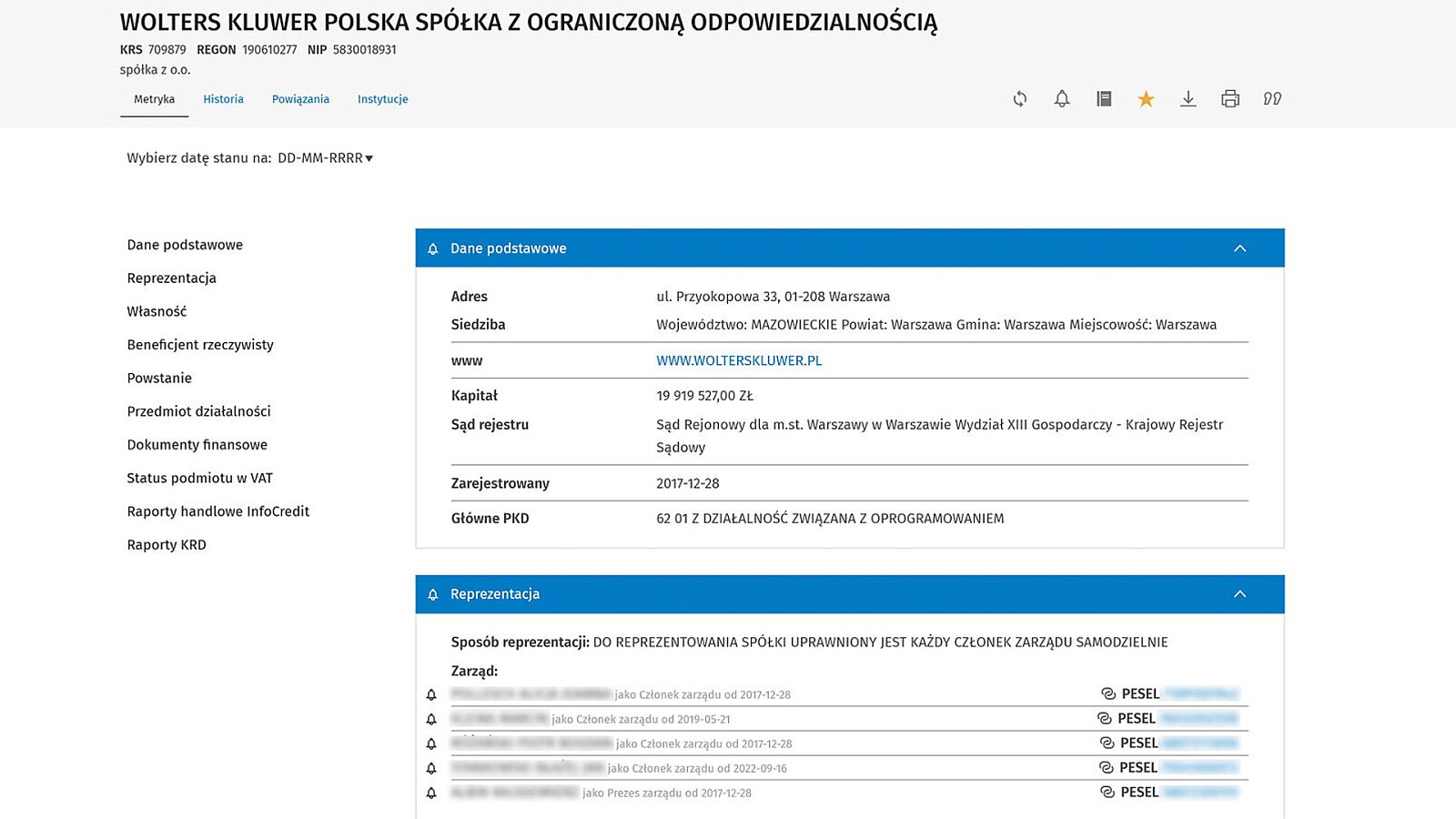Click the download icon

1188,99
